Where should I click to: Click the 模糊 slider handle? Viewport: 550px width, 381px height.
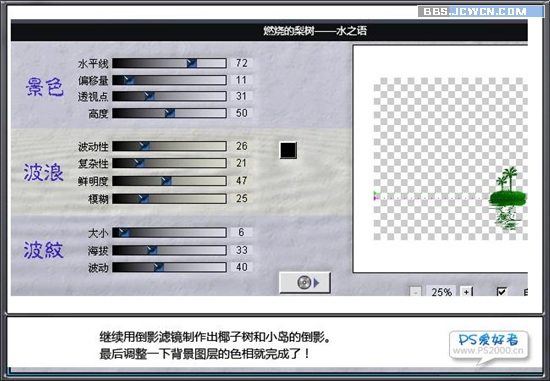tap(143, 199)
